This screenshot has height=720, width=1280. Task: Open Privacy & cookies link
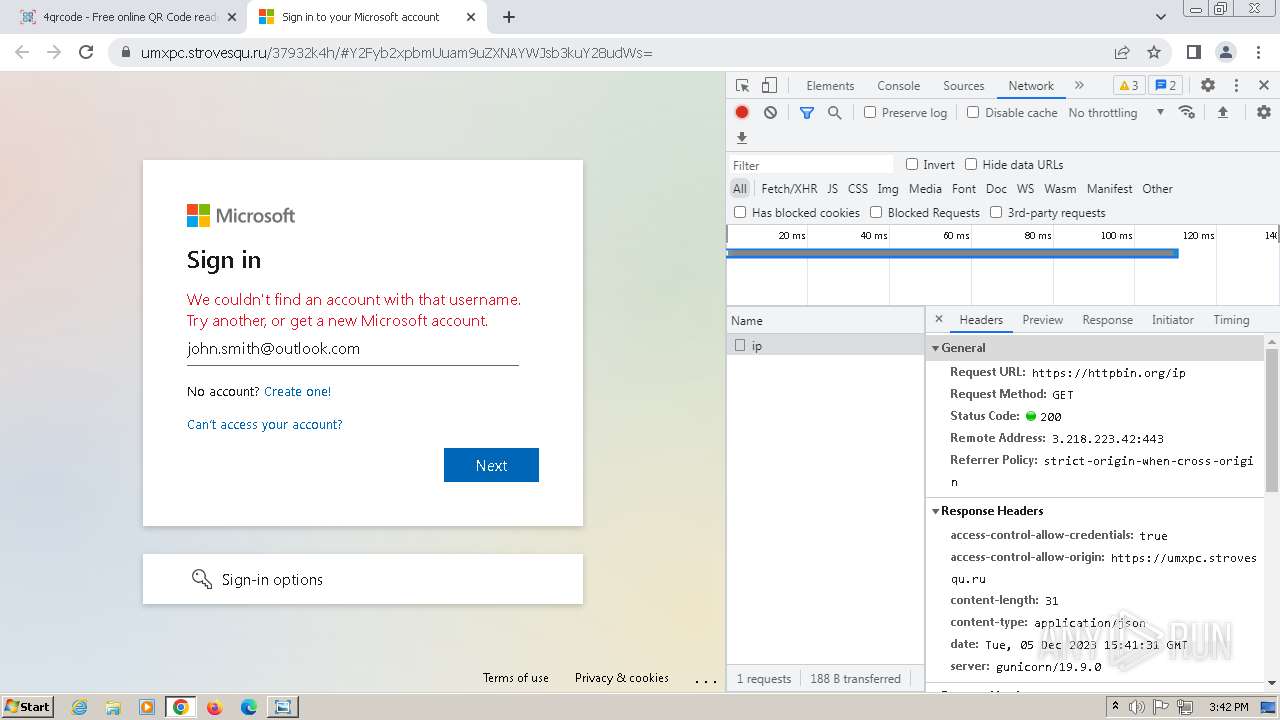[x=622, y=678]
